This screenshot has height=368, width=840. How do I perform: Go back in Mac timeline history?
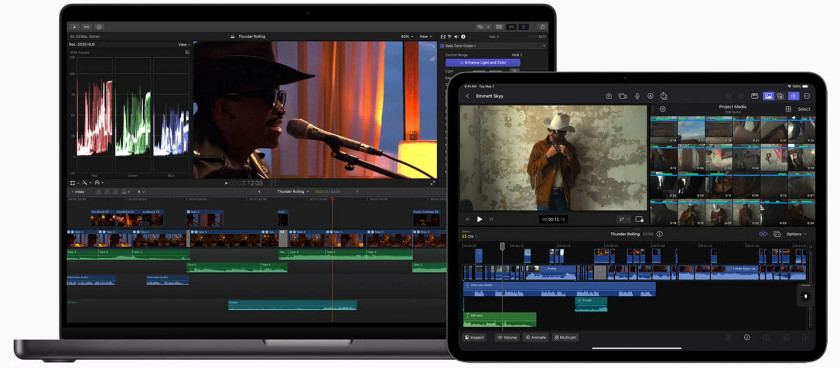click(x=260, y=191)
